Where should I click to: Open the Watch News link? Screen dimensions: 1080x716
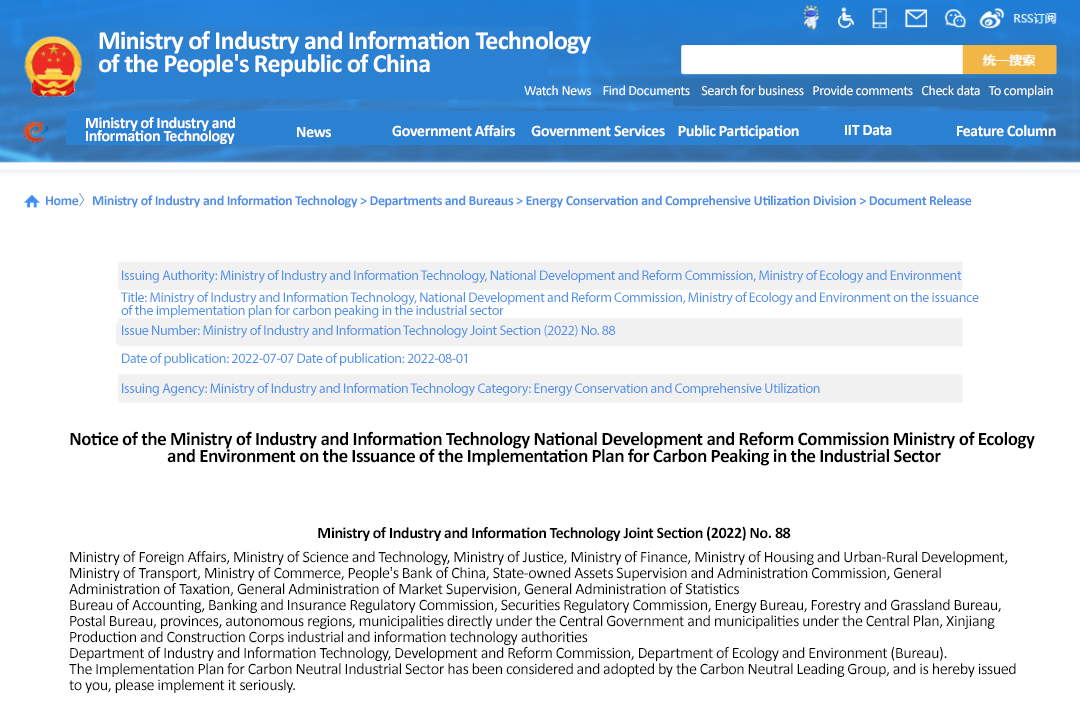557,91
